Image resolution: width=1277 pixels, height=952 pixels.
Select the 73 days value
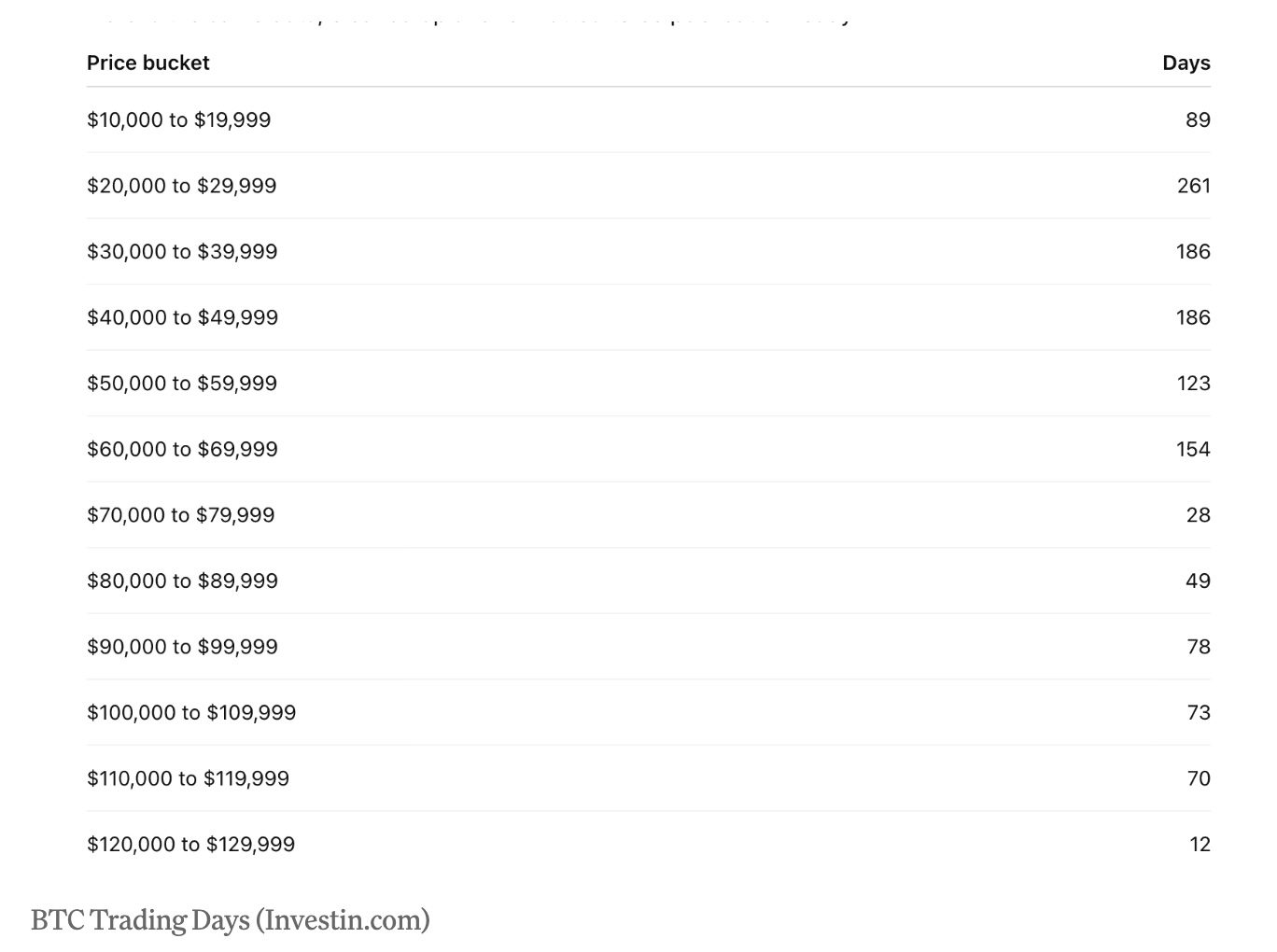coord(1199,713)
